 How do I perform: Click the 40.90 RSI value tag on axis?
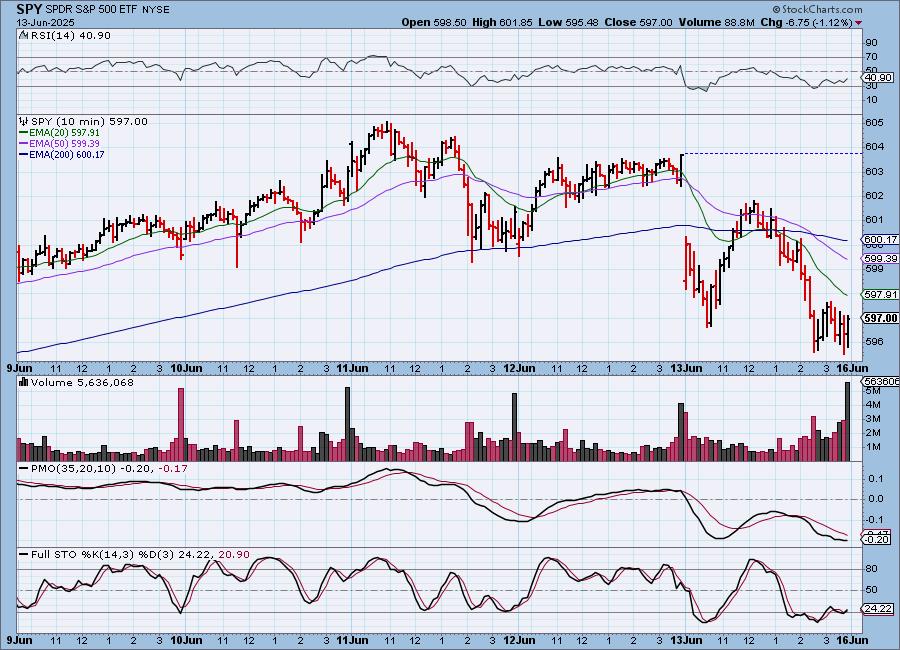coord(879,78)
